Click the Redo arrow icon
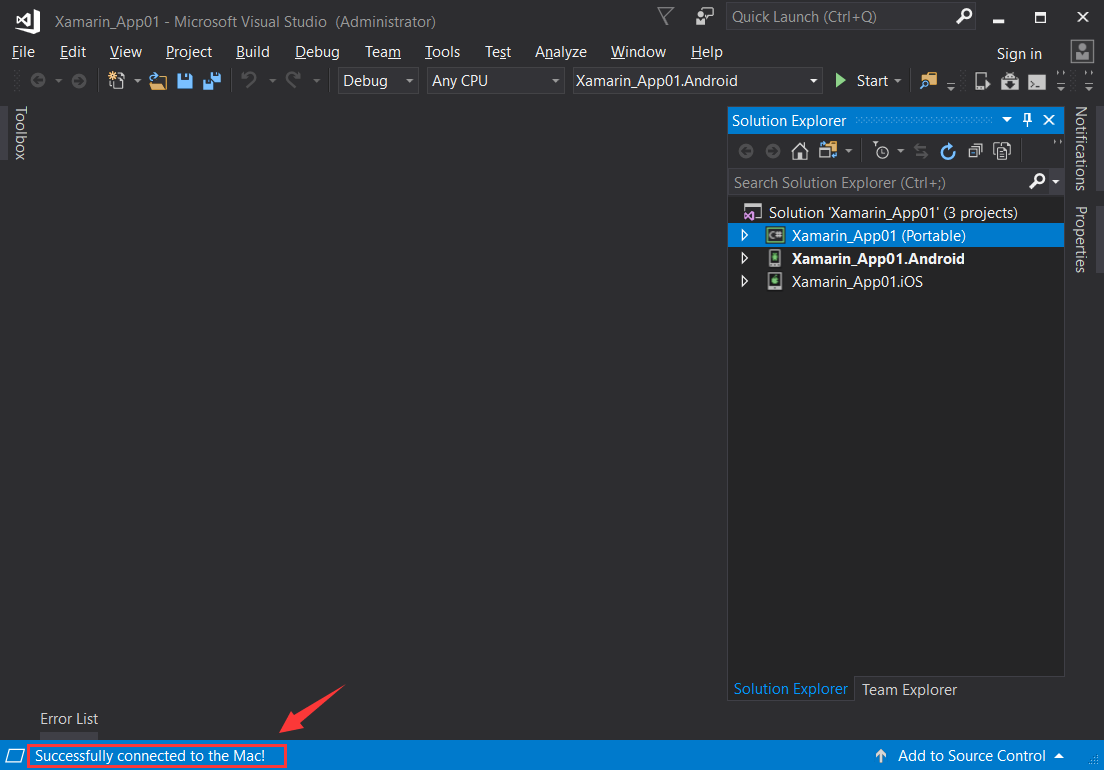1104x770 pixels. 294,81
